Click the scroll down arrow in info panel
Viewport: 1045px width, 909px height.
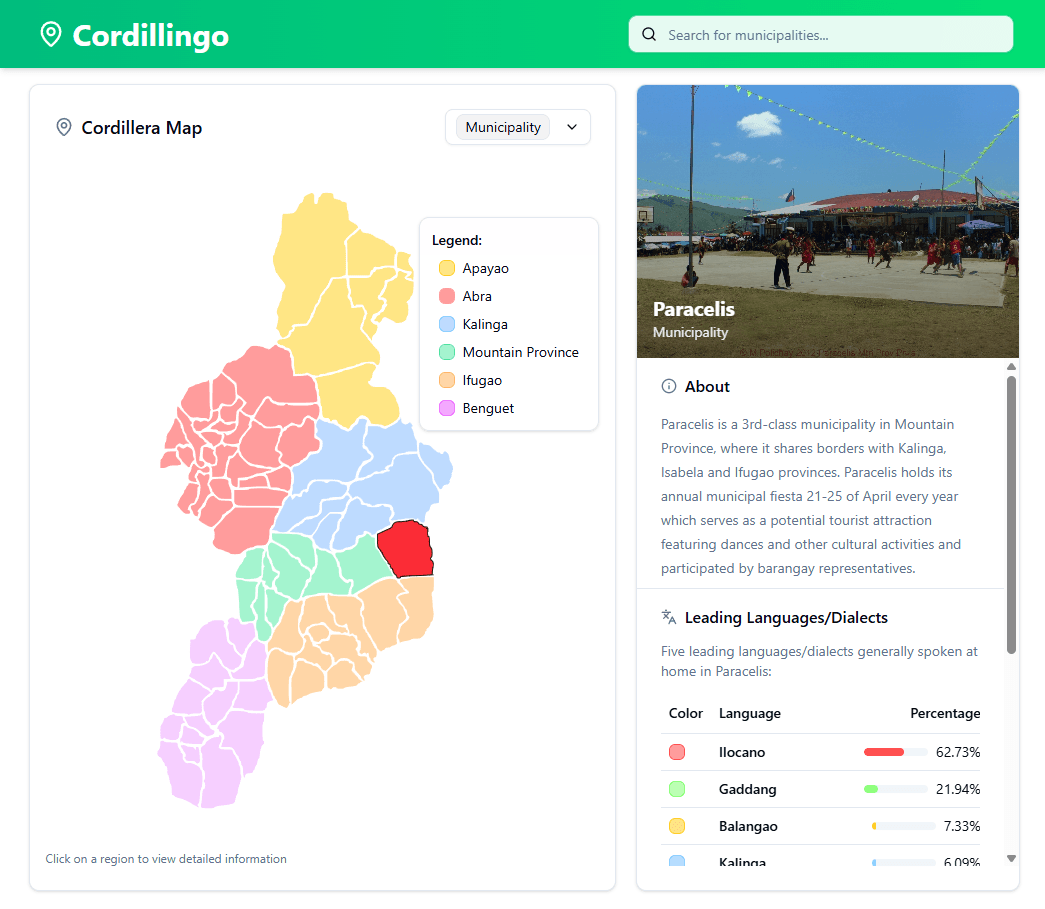point(1011,858)
